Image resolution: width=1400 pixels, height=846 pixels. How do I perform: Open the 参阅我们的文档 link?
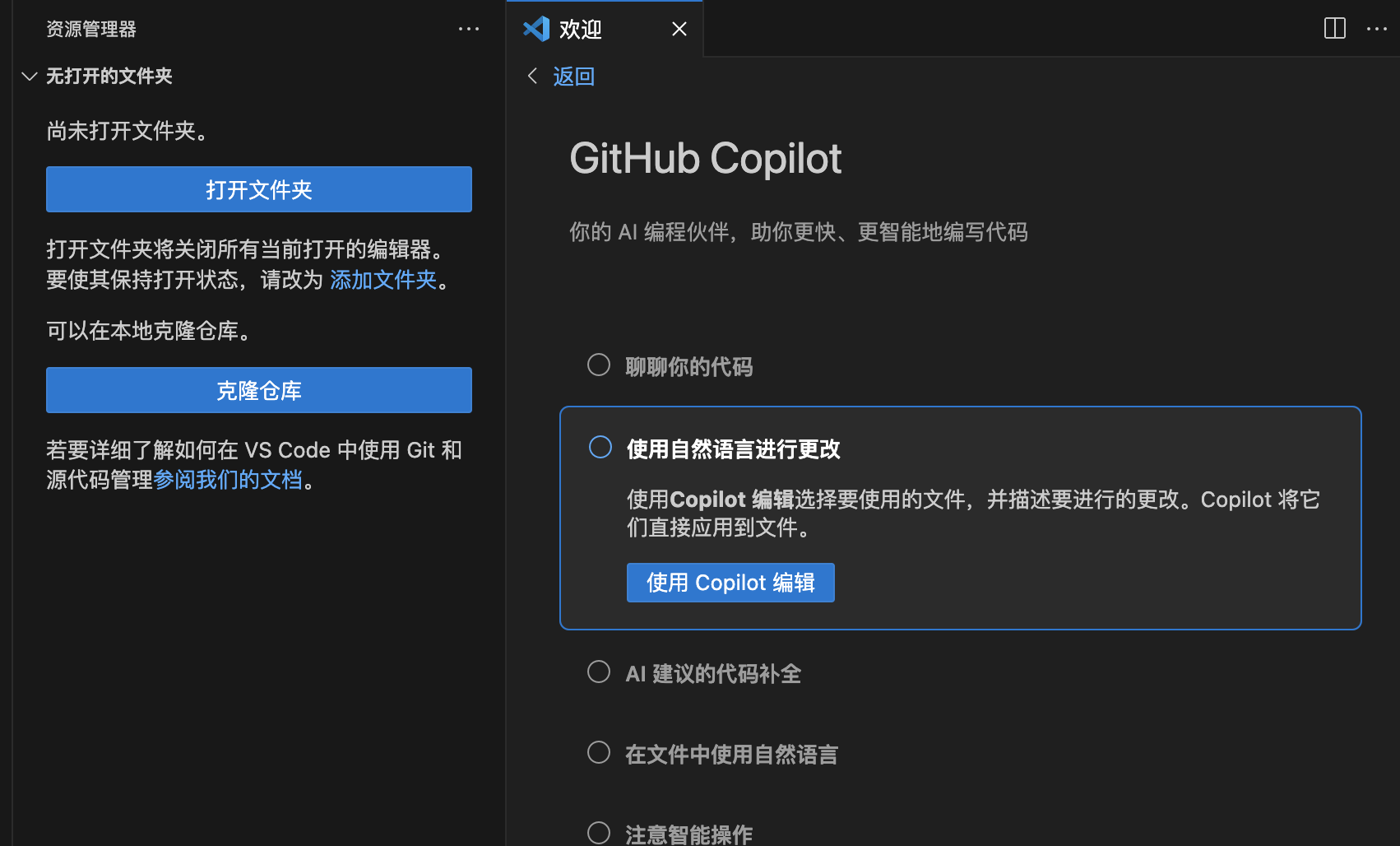(x=228, y=480)
